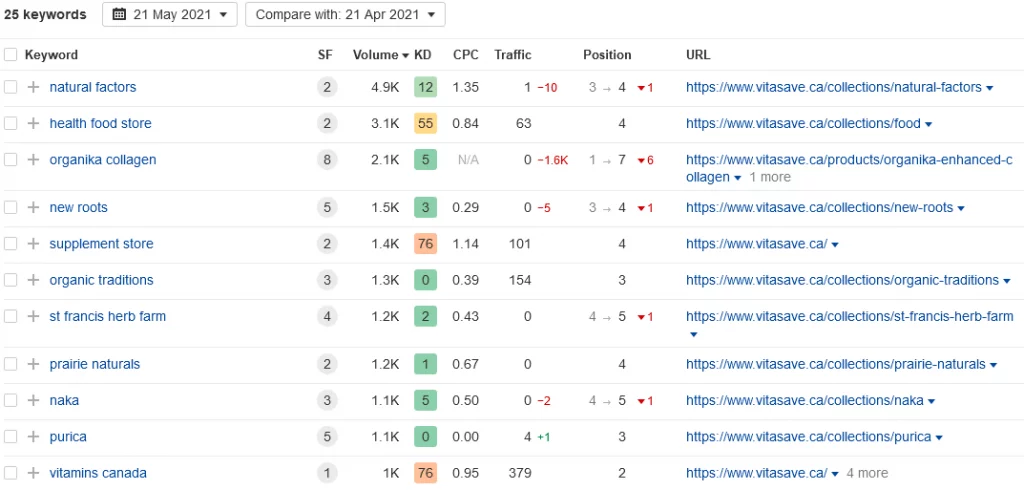The height and width of the screenshot is (490, 1024).
Task: Click the plus icon beside supplement store
Action: [33, 244]
